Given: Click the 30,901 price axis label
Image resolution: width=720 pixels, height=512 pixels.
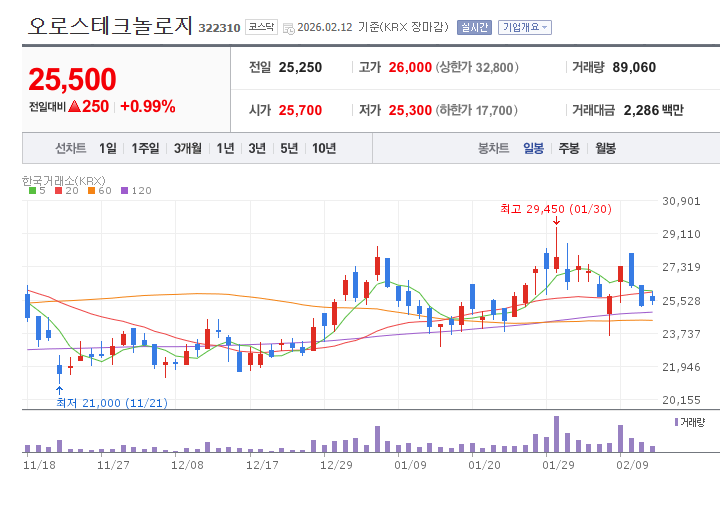Looking at the screenshot, I should coord(681,201).
